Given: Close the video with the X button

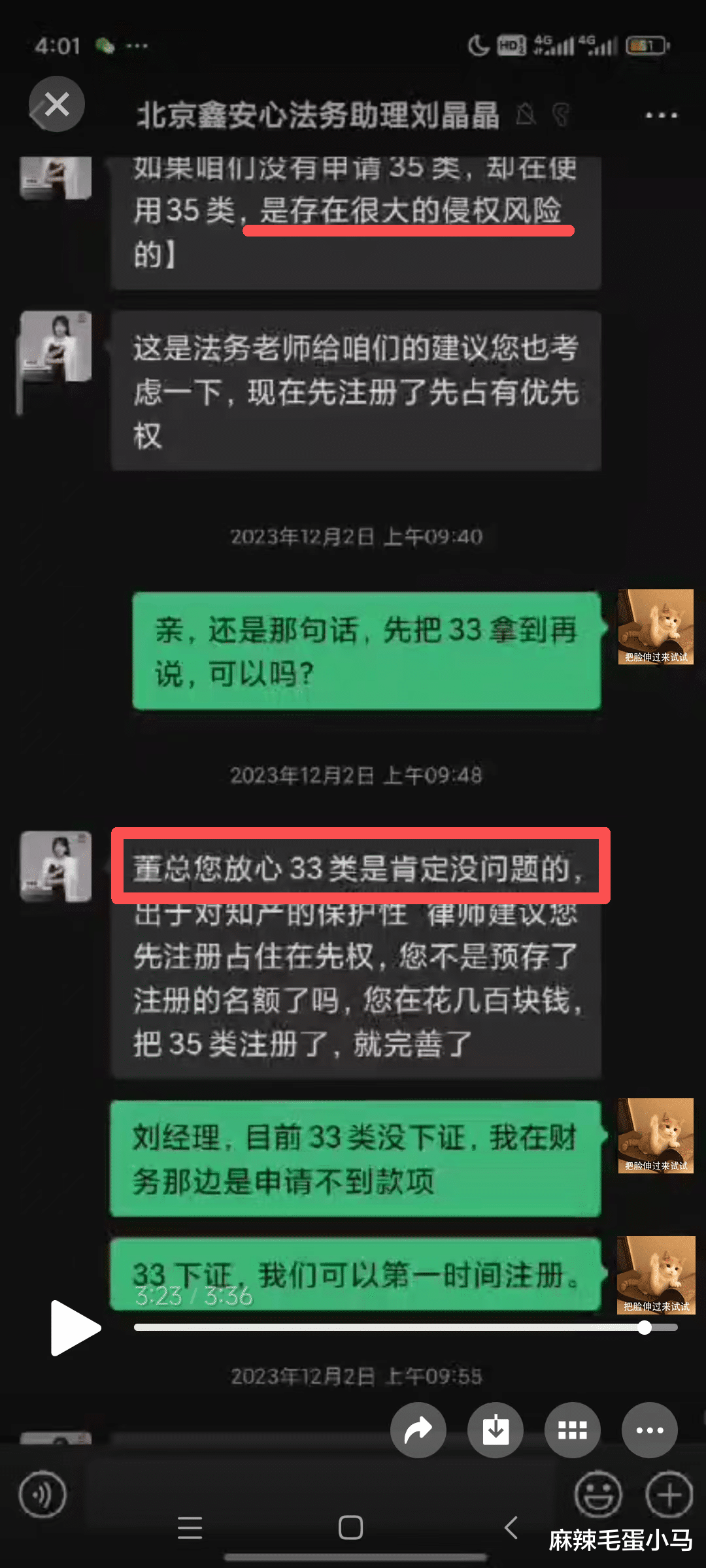Looking at the screenshot, I should coord(57,104).
